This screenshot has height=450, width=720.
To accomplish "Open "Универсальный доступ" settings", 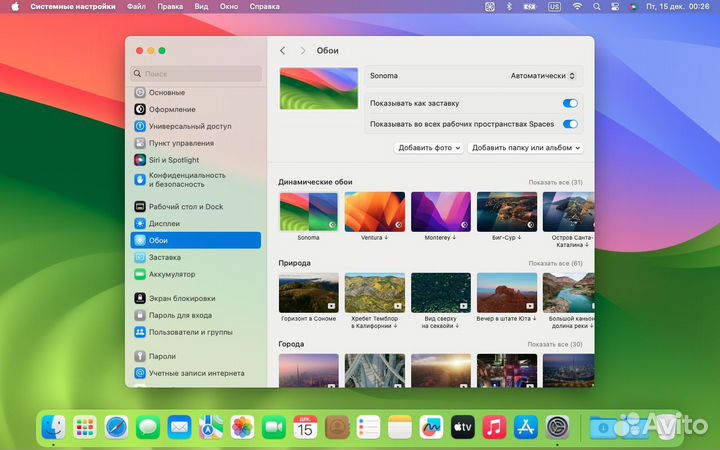I will (x=196, y=126).
